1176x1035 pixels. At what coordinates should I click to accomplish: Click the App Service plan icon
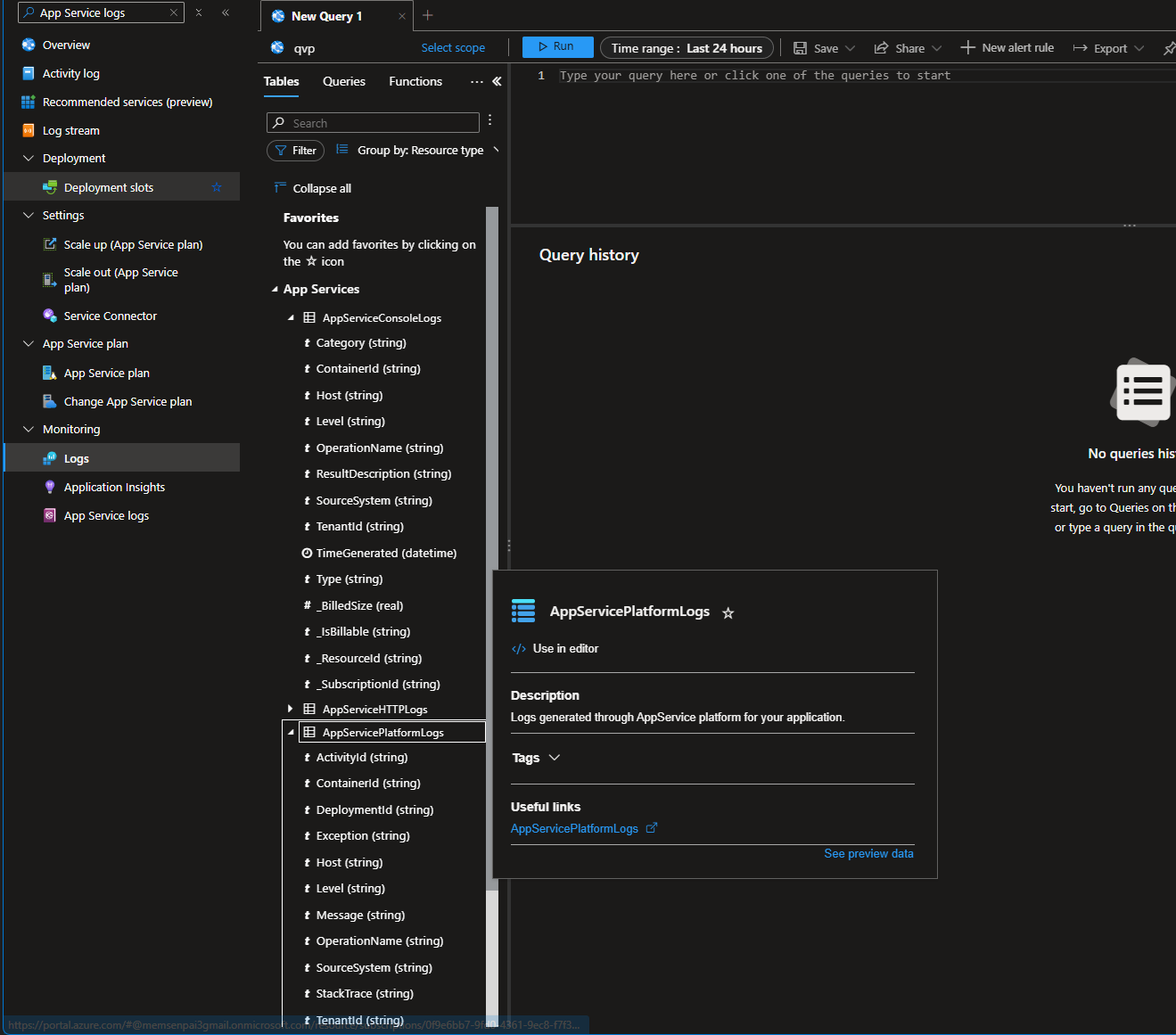(50, 373)
